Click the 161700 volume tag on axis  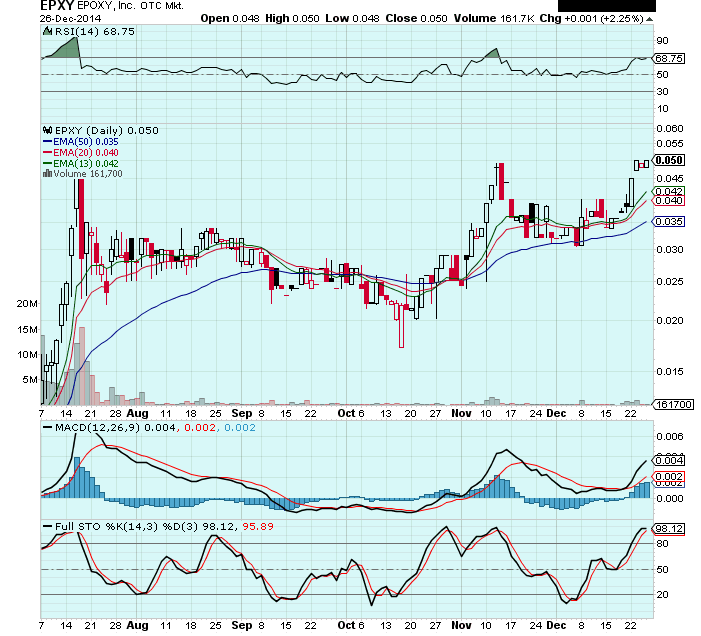coord(673,404)
